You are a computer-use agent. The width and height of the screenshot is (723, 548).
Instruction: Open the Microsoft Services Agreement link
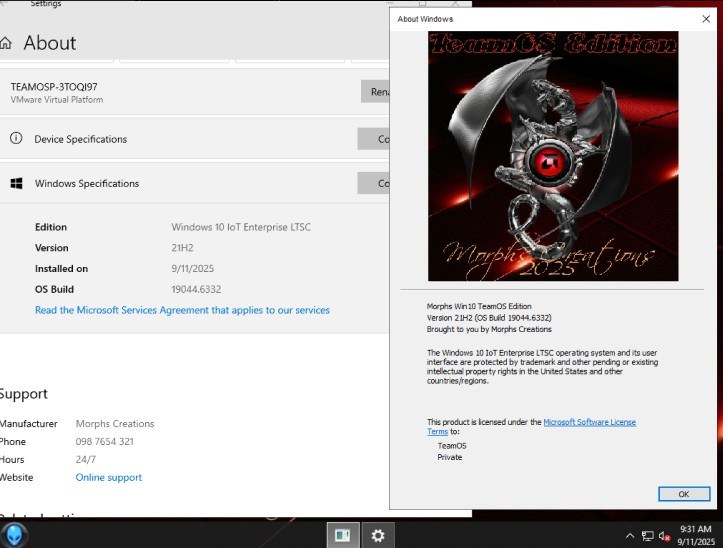[x=182, y=310]
